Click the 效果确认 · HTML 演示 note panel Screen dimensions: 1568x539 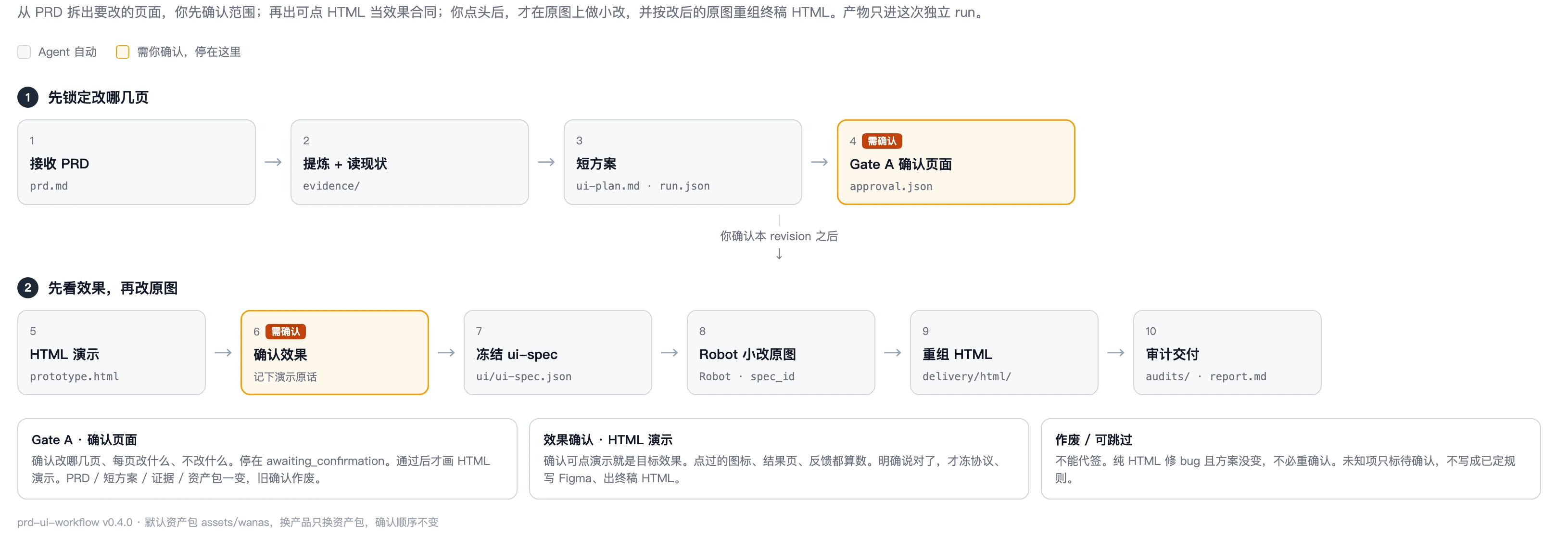point(779,459)
